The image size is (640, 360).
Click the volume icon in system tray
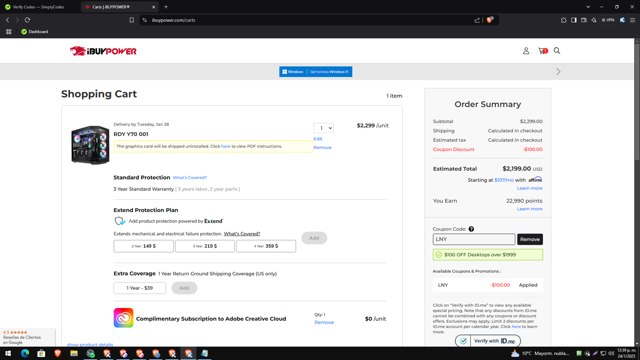(x=611, y=353)
